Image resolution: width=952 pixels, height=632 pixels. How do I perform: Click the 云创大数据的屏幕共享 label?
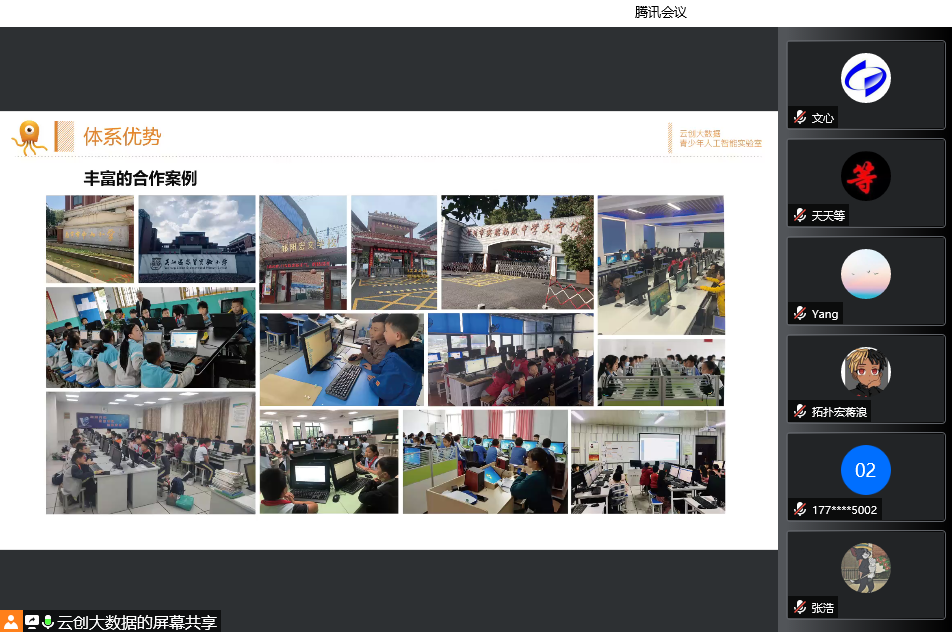(137, 622)
